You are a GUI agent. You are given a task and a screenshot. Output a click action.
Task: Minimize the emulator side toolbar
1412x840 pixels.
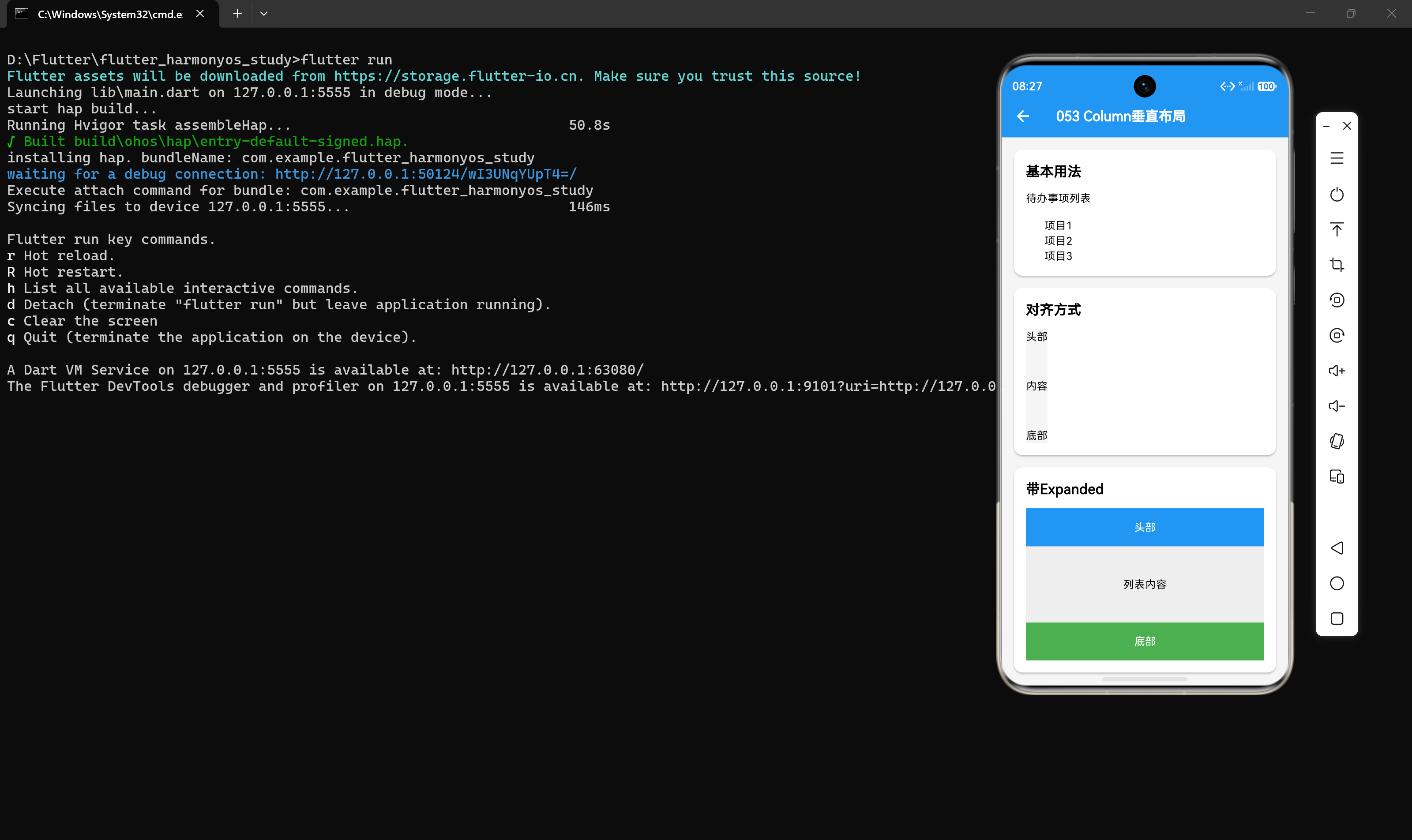click(1326, 126)
